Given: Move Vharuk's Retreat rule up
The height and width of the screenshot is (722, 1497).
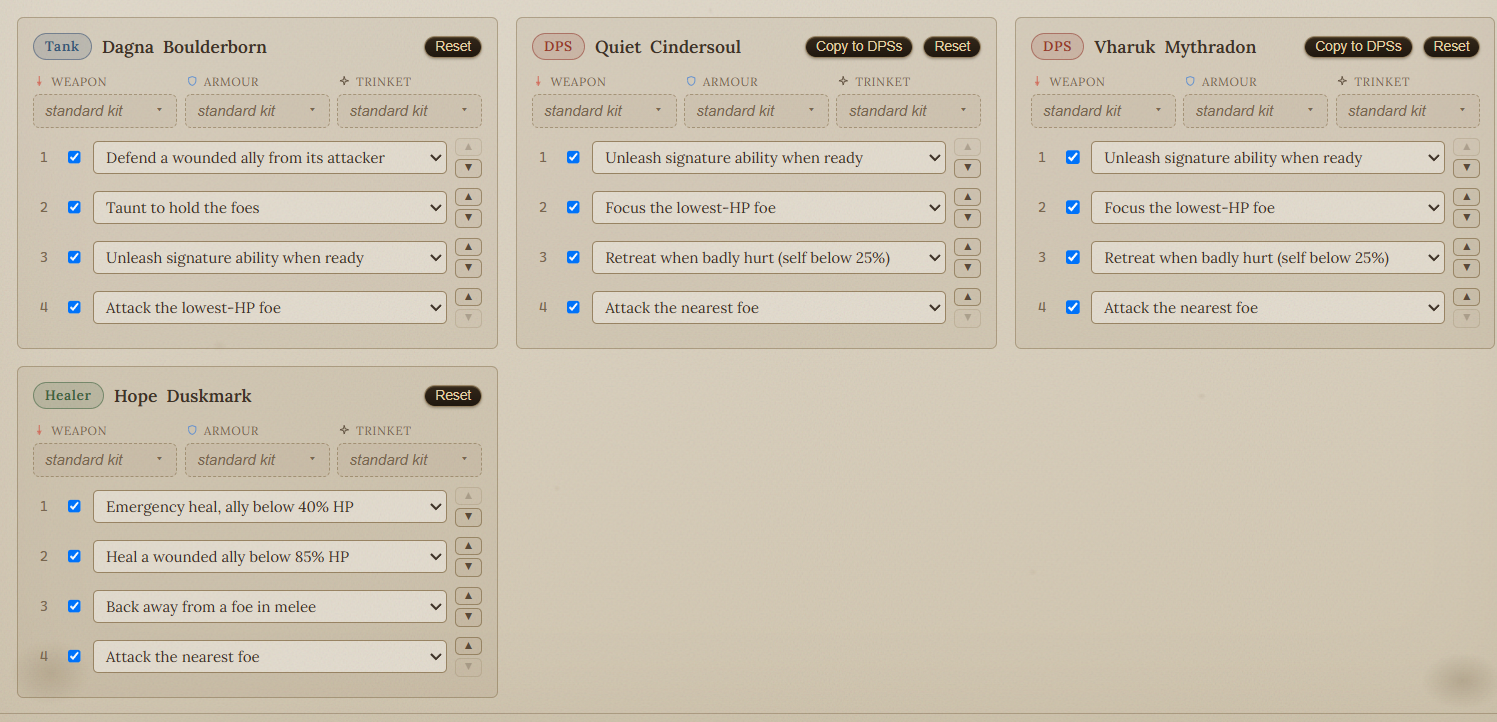Looking at the screenshot, I should (x=1466, y=247).
